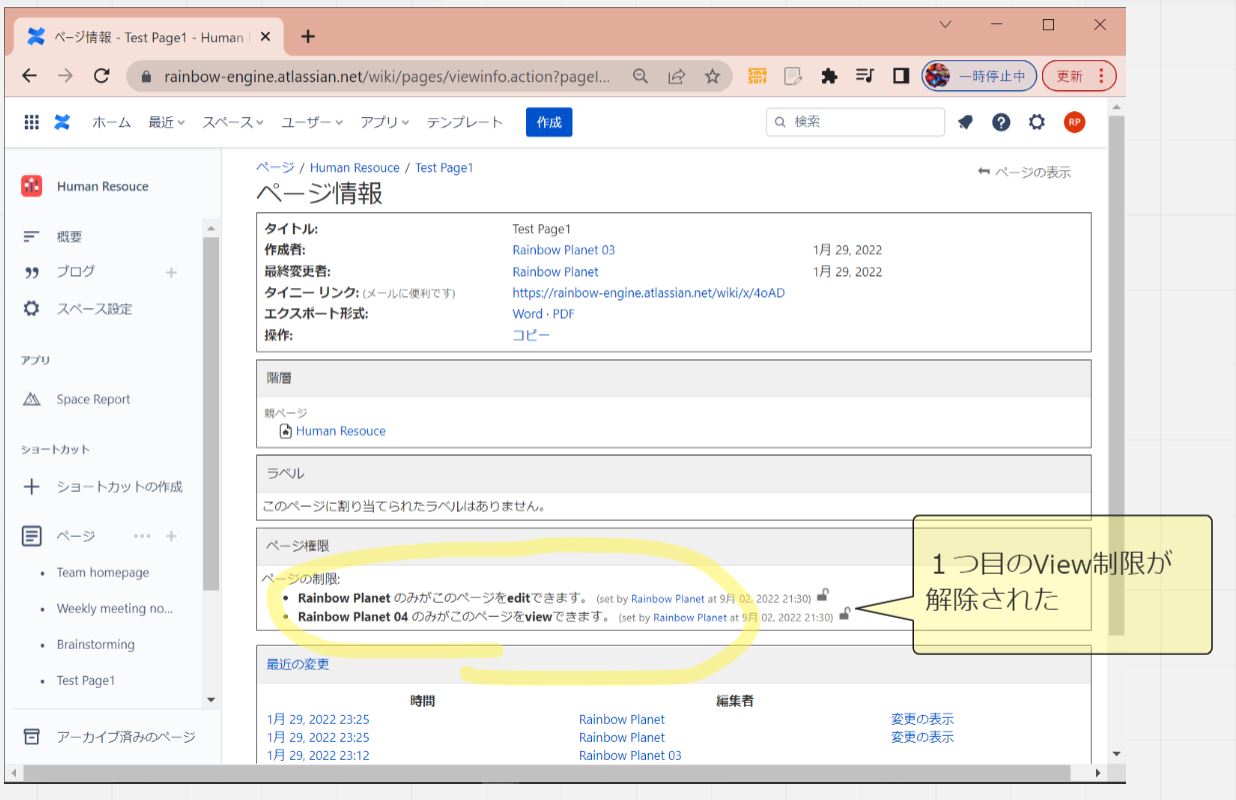This screenshot has width=1236, height=800.
Task: Open the browser Extensions puzzle icon
Action: [x=829, y=76]
